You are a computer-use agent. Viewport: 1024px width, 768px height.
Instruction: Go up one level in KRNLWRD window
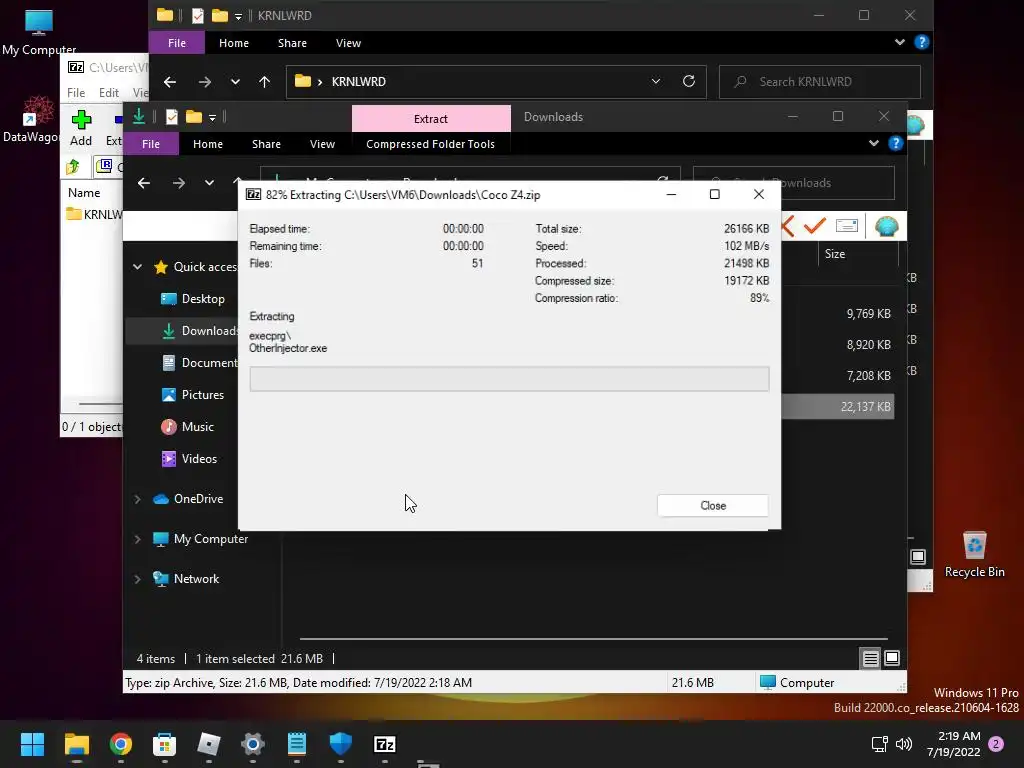264,82
